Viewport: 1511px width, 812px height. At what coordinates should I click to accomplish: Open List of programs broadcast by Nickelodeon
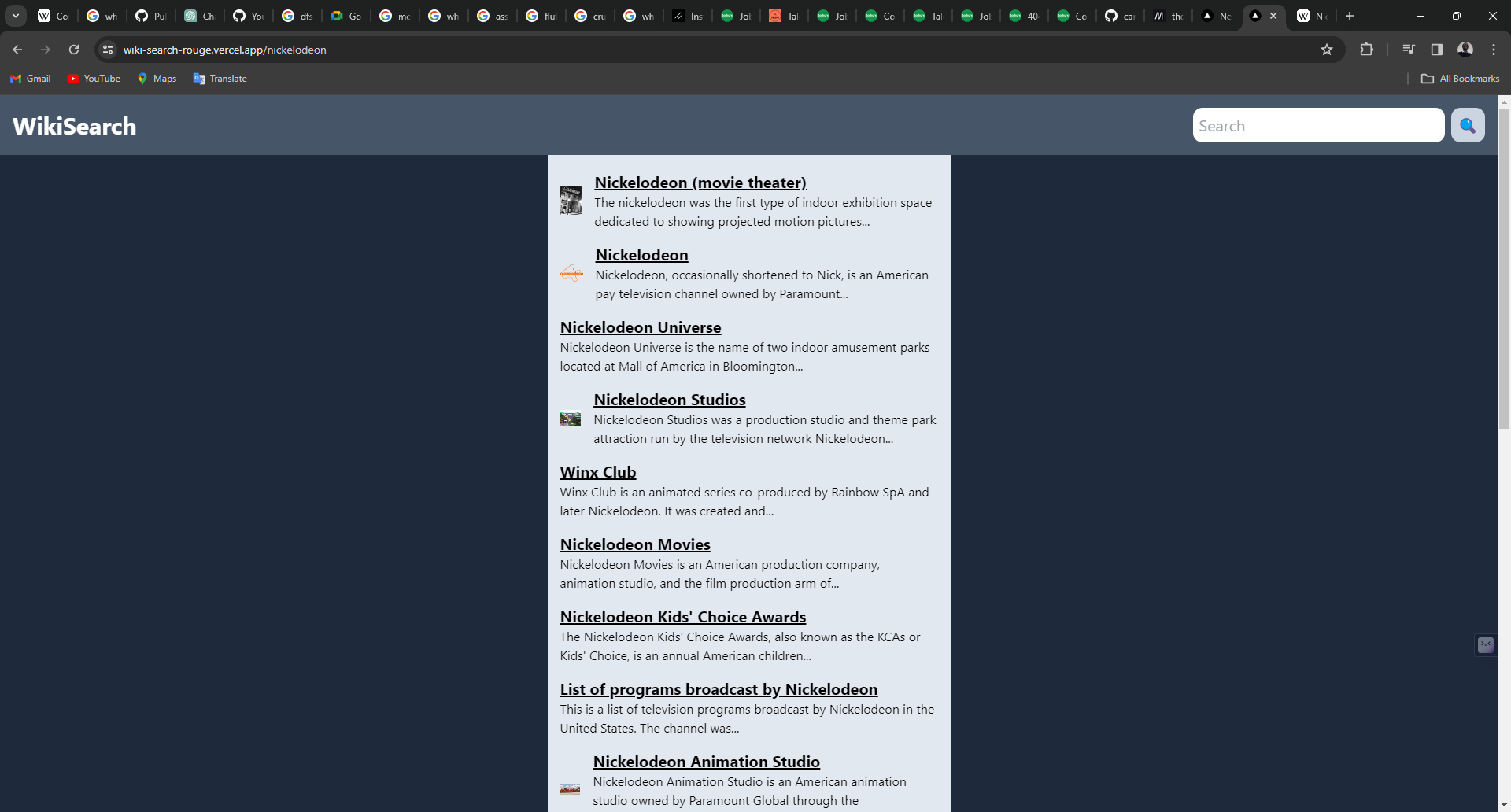pyautogui.click(x=719, y=689)
